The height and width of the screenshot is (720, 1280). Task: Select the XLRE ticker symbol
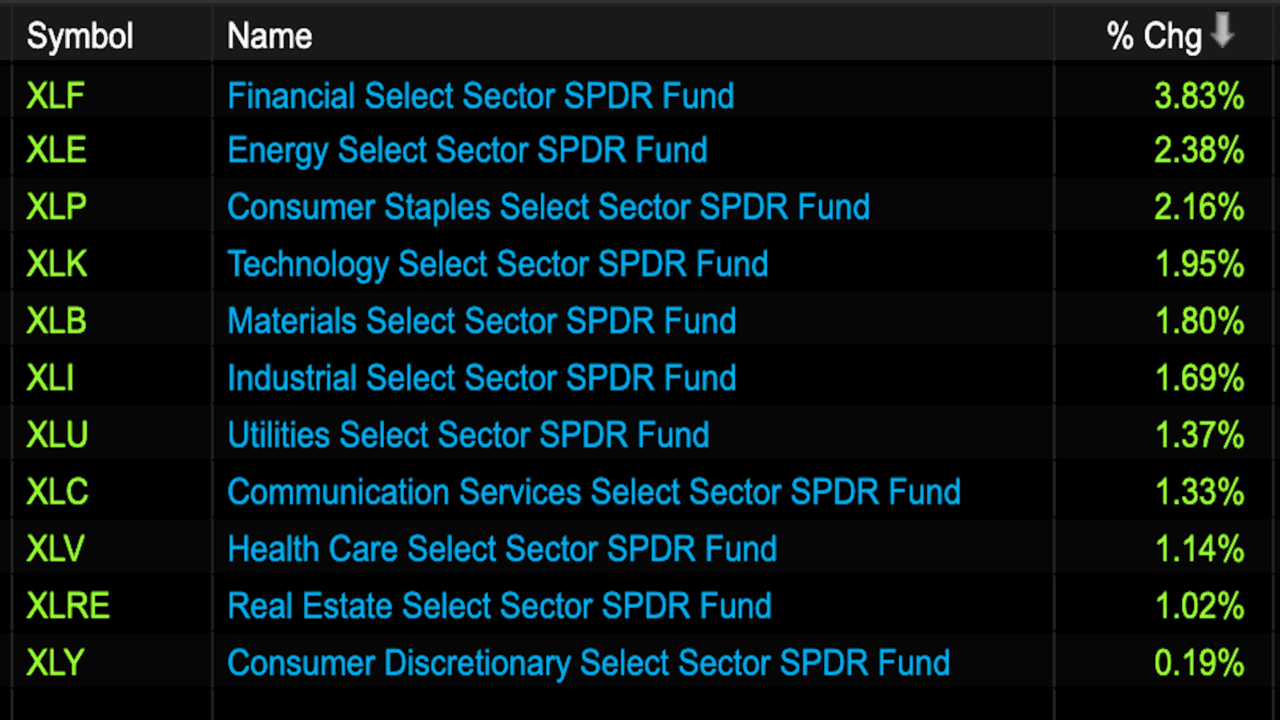[x=68, y=606]
